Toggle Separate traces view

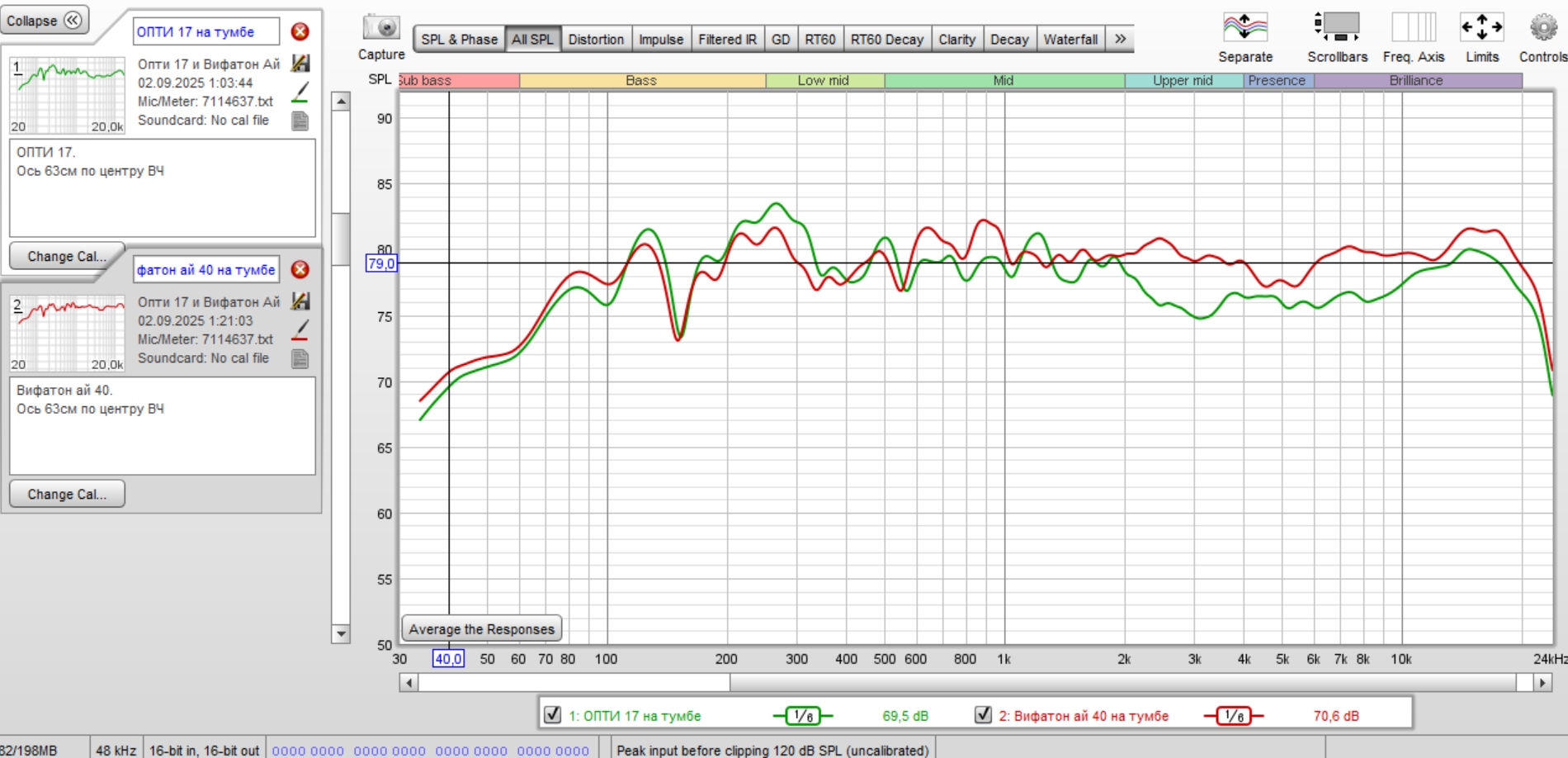coord(1245,27)
